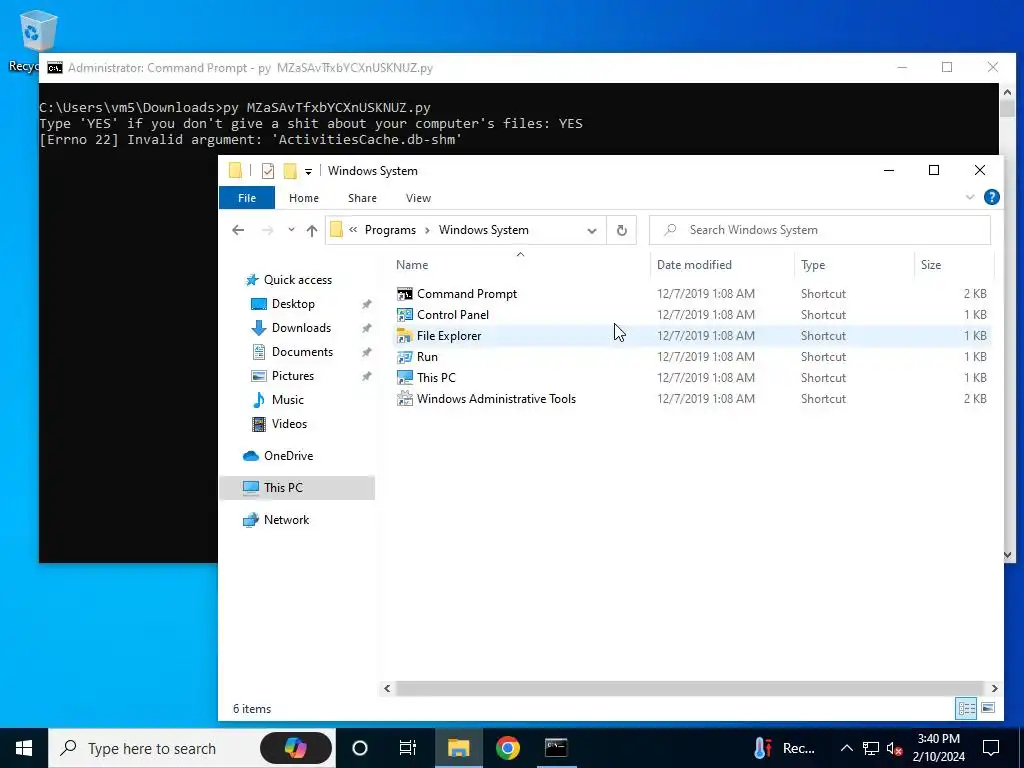Click Windows System breadcrumb segment
This screenshot has width=1024, height=768.
pyautogui.click(x=483, y=230)
